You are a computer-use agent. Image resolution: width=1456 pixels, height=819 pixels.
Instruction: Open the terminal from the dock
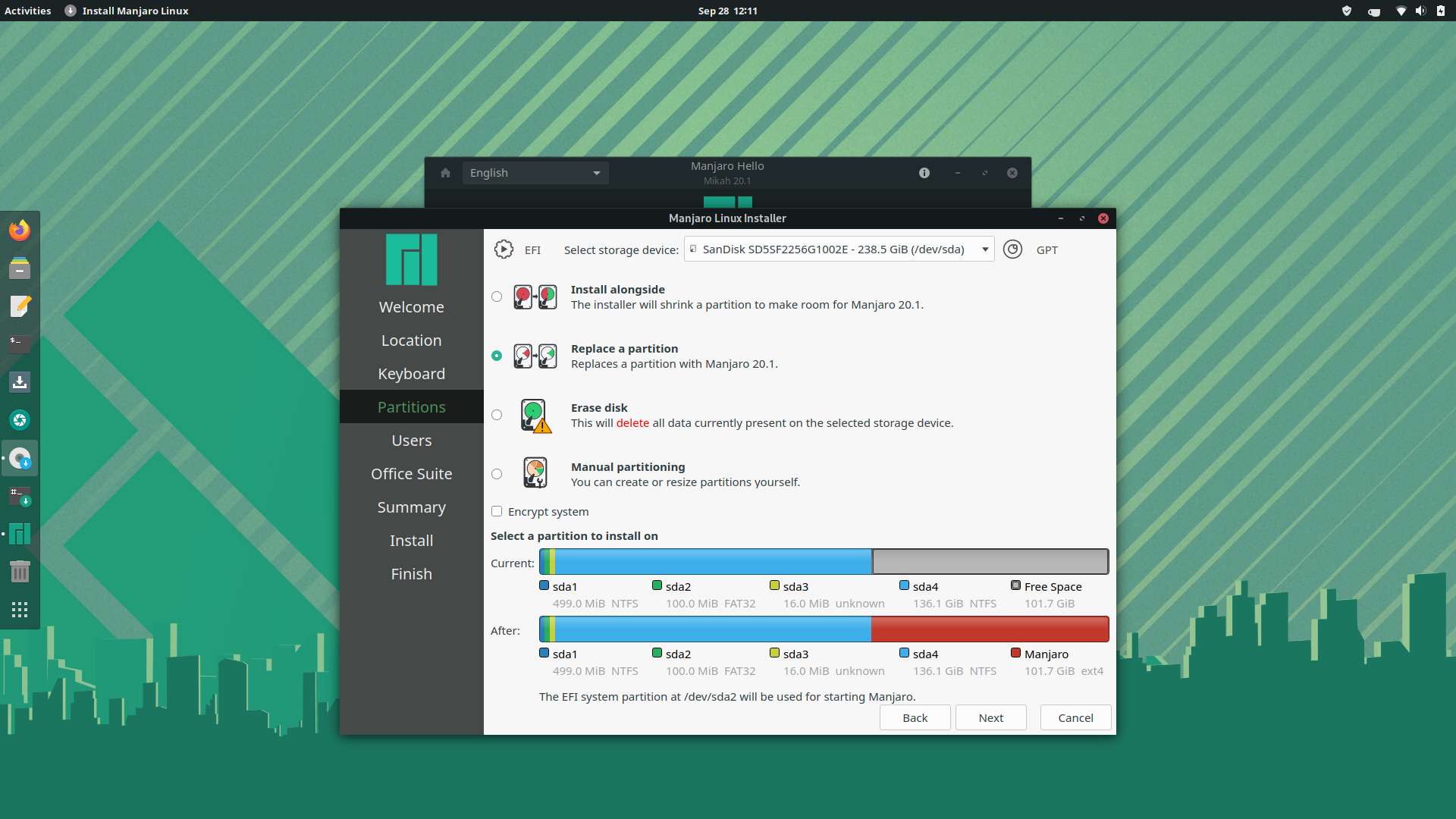[x=20, y=344]
